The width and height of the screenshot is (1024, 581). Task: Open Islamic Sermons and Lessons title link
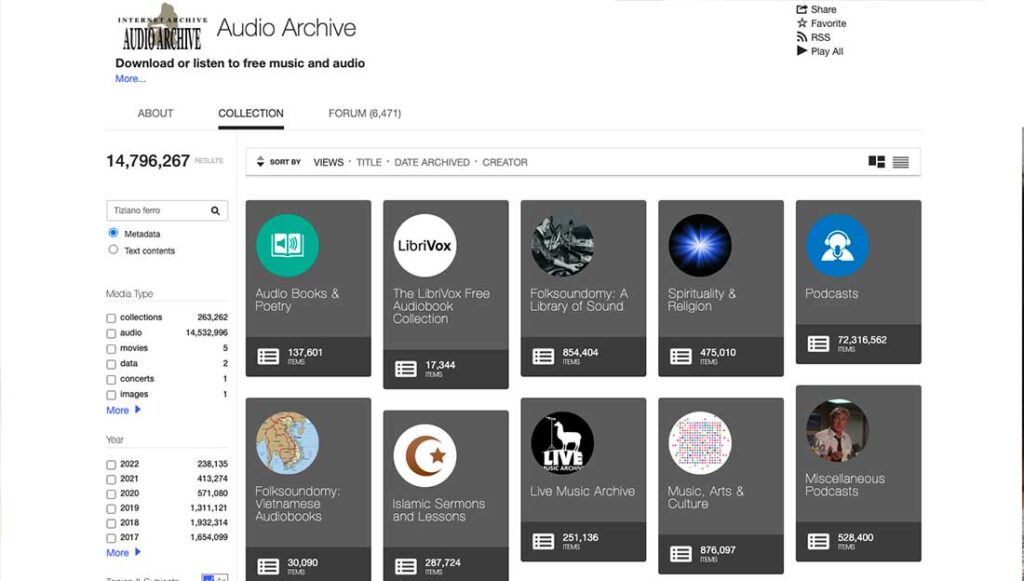(439, 510)
